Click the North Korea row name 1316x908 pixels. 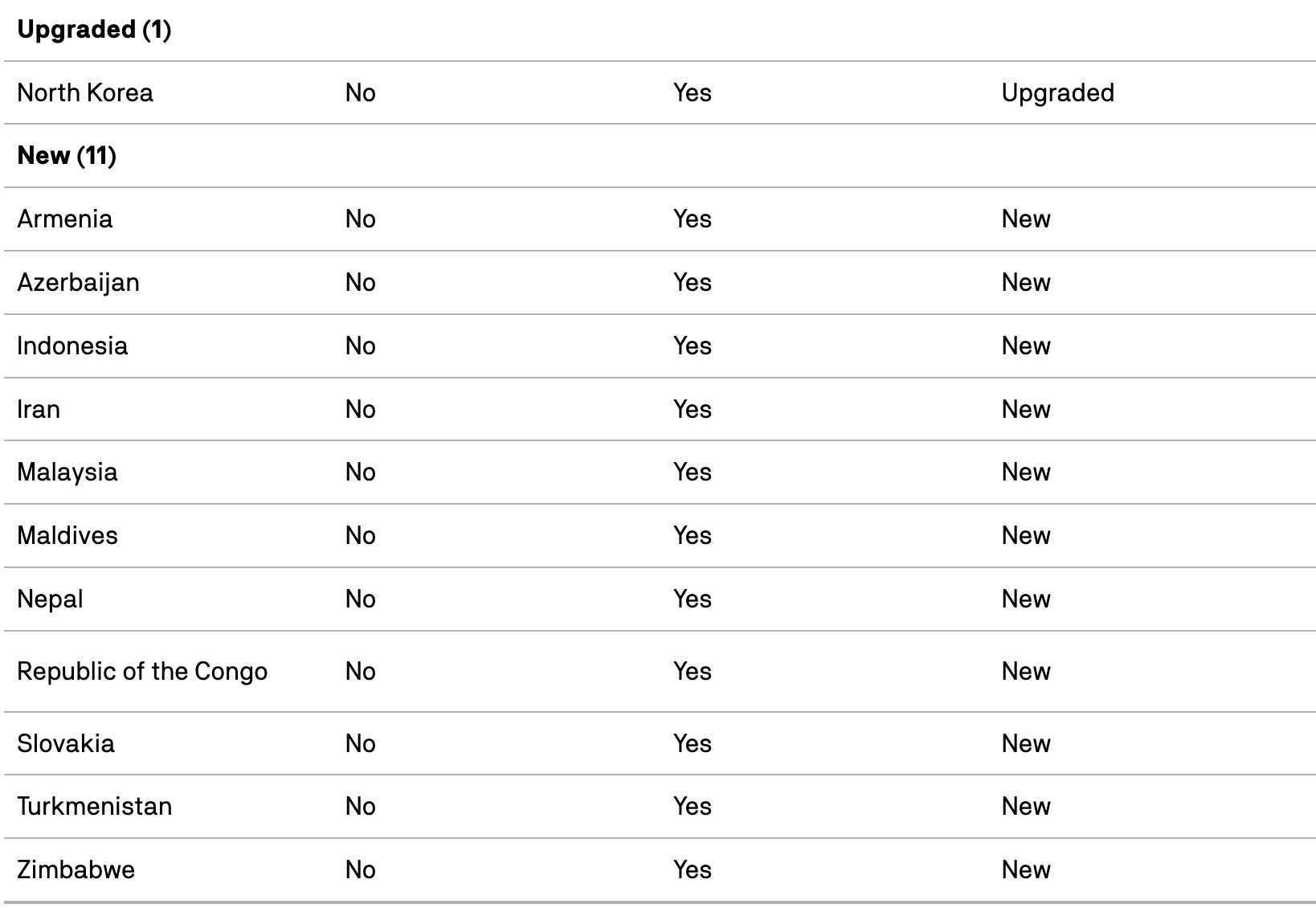[84, 92]
